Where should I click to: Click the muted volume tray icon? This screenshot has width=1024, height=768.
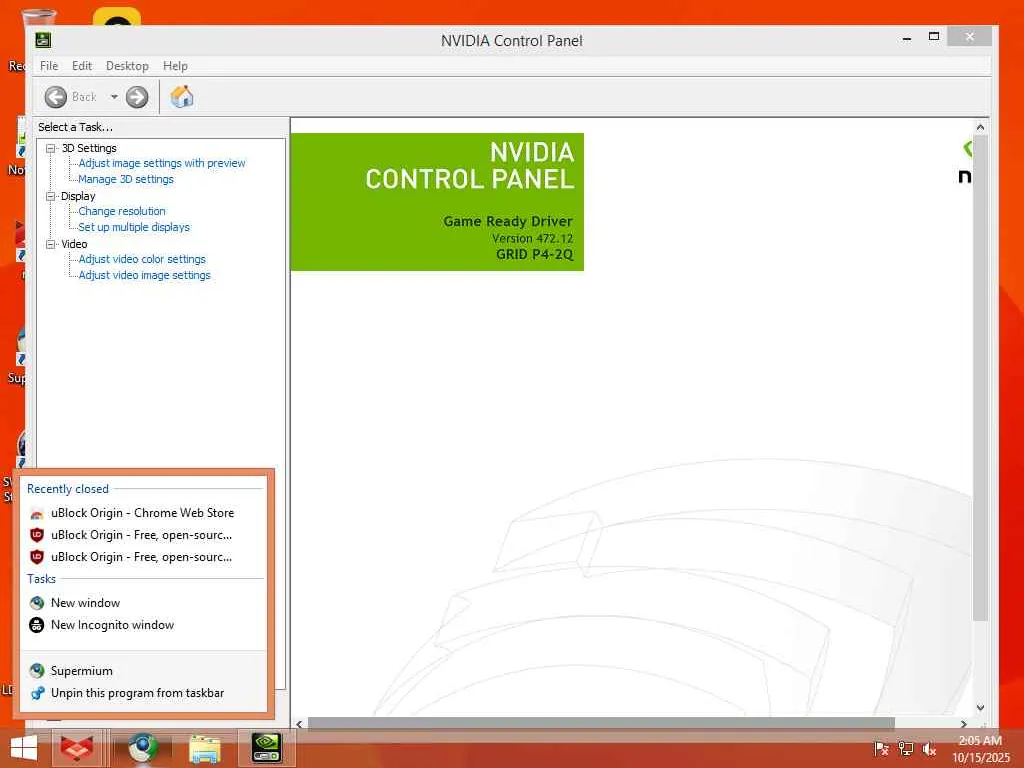point(929,749)
